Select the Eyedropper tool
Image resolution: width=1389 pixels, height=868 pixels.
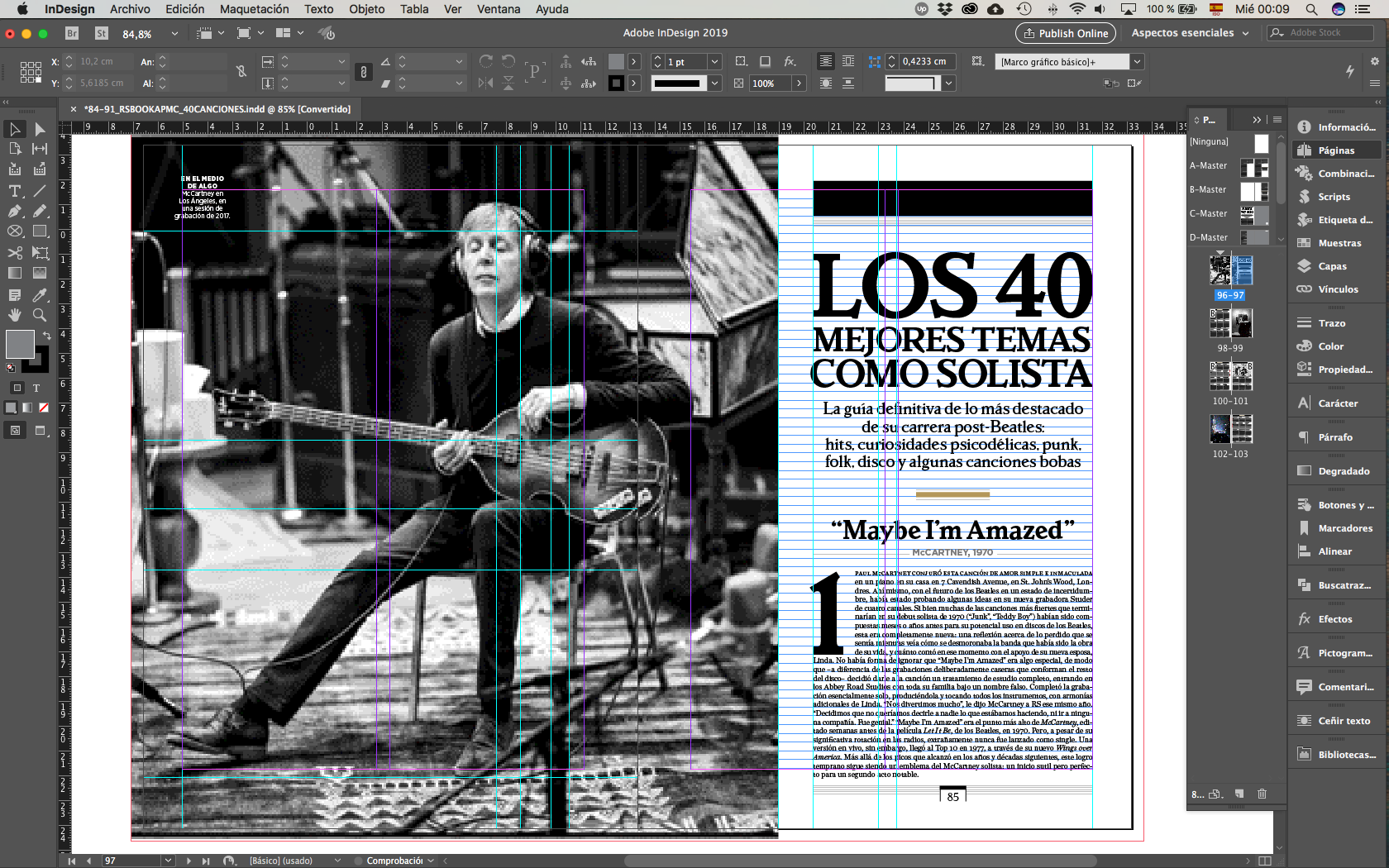pyautogui.click(x=40, y=295)
